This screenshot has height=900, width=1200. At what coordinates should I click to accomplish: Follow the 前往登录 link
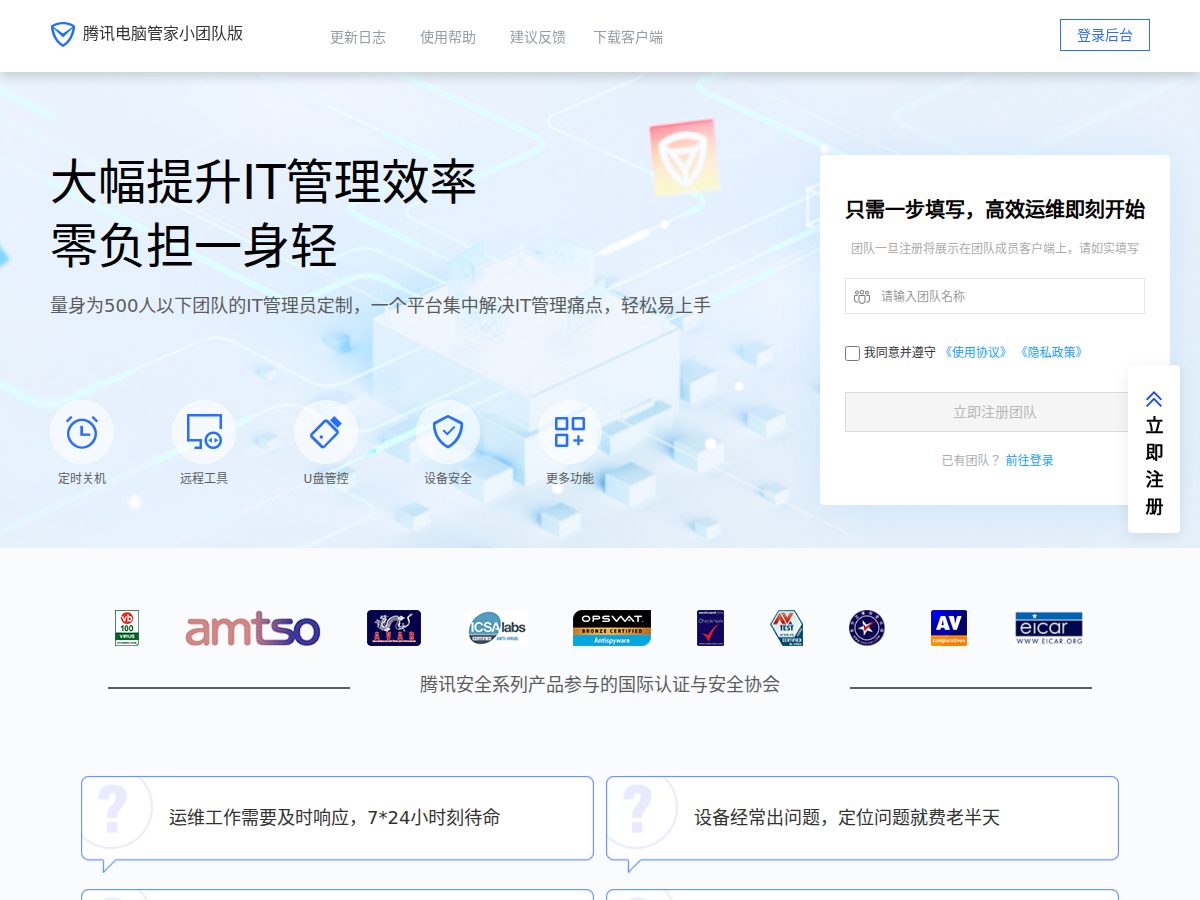tap(1029, 460)
